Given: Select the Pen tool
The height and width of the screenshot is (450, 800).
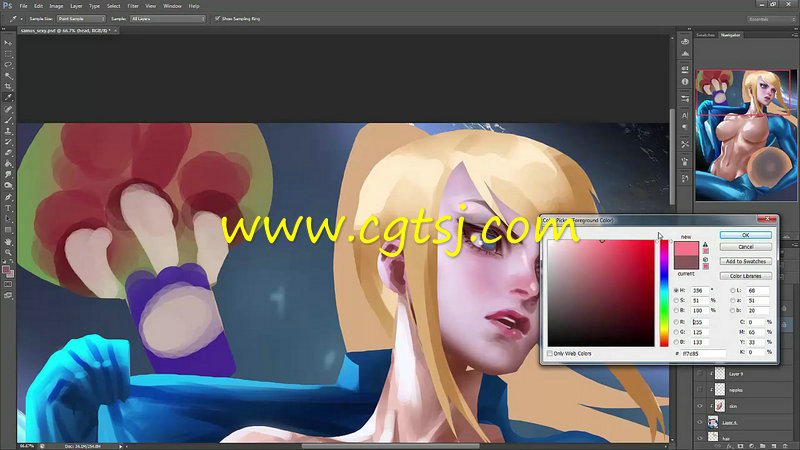Looking at the screenshot, I should click(x=8, y=197).
